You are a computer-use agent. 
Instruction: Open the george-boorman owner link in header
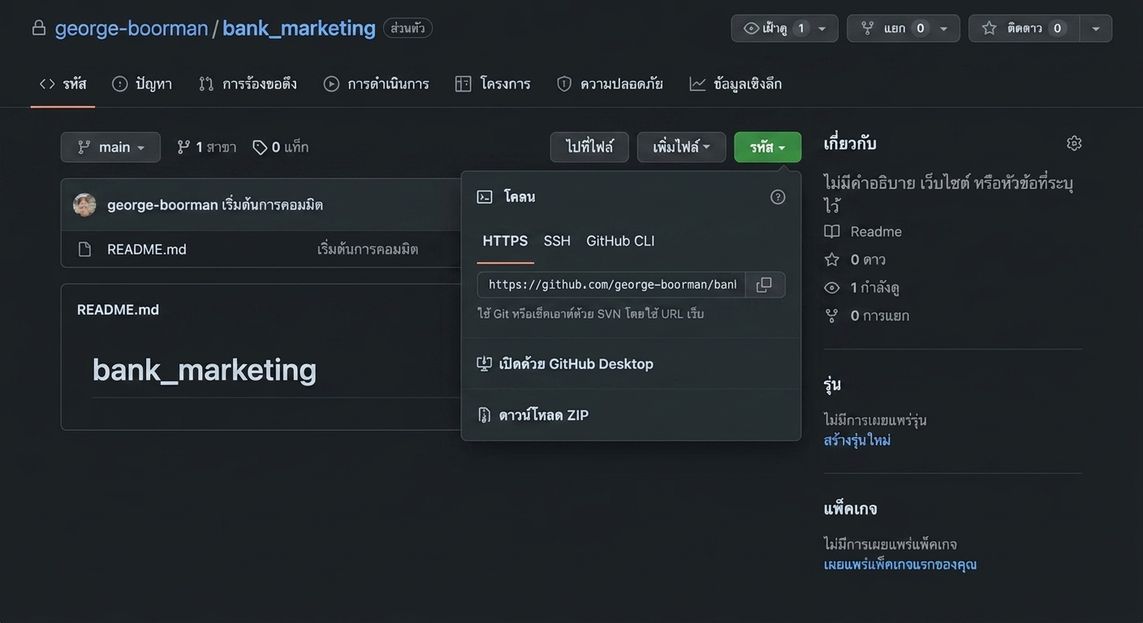(131, 28)
